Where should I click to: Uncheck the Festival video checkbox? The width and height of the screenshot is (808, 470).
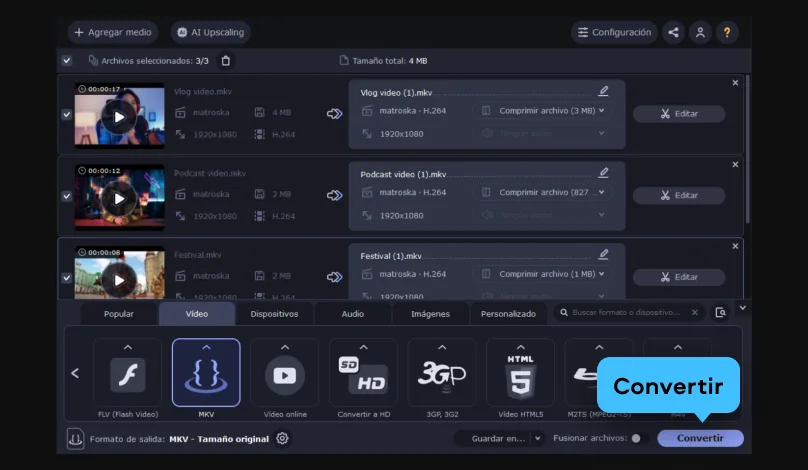tap(67, 278)
